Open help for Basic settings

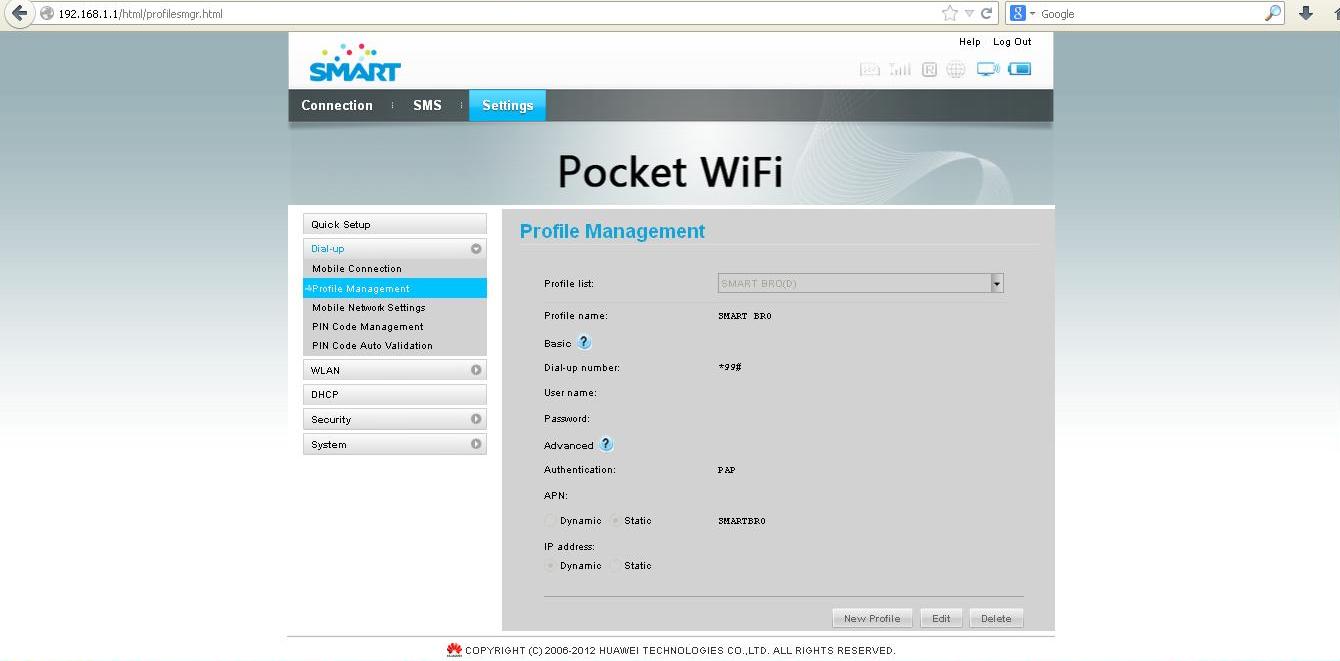585,343
